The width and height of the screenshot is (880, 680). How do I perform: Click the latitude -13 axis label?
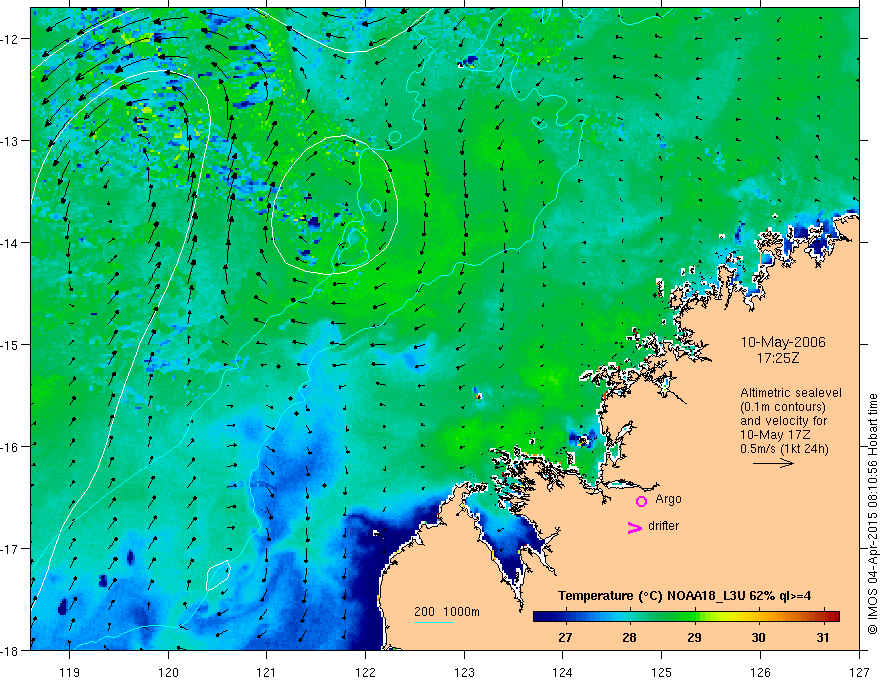[10, 141]
